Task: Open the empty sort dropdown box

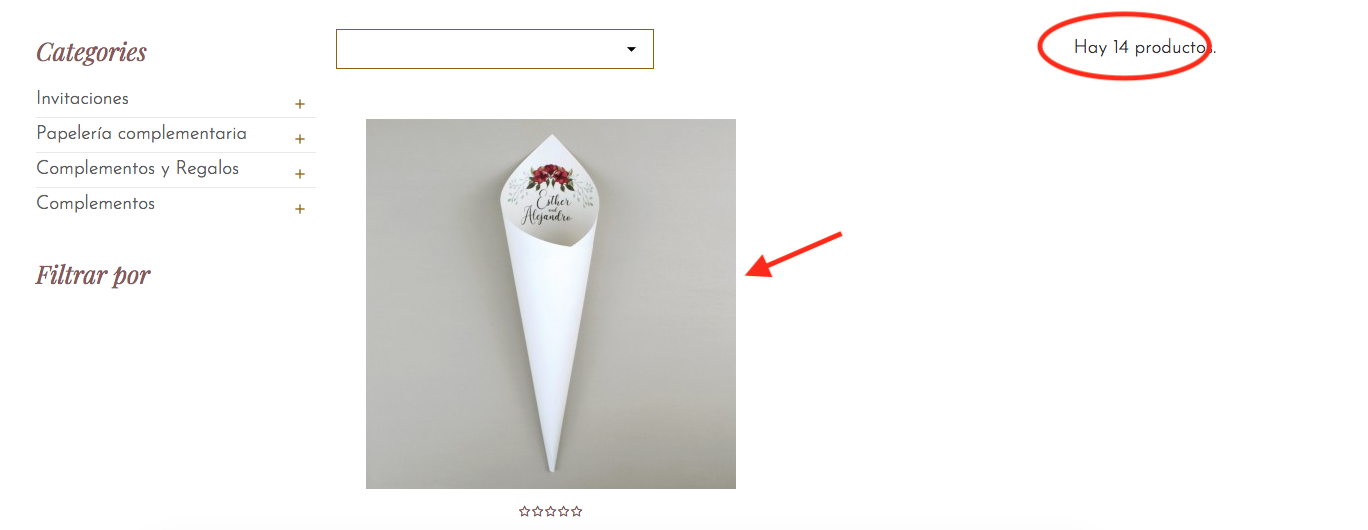Action: point(495,49)
